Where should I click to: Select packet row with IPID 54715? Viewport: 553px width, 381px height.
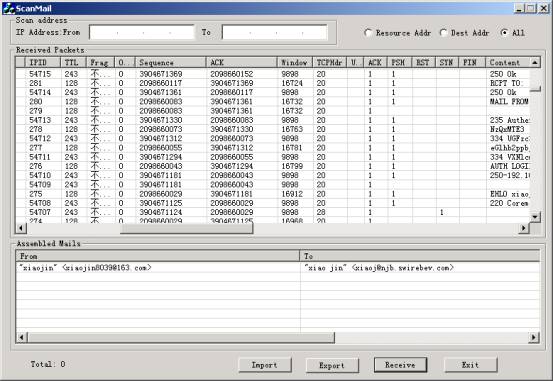pyautogui.click(x=273, y=74)
